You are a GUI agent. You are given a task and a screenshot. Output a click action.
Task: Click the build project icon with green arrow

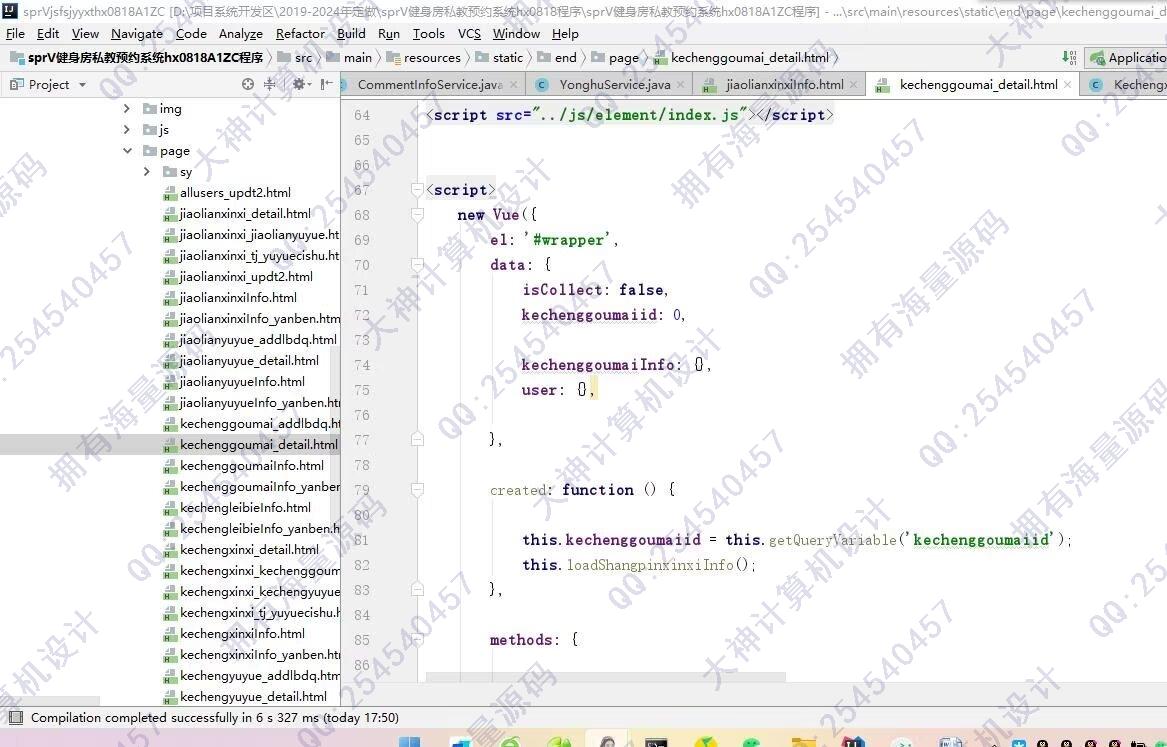pyautogui.click(x=1069, y=57)
